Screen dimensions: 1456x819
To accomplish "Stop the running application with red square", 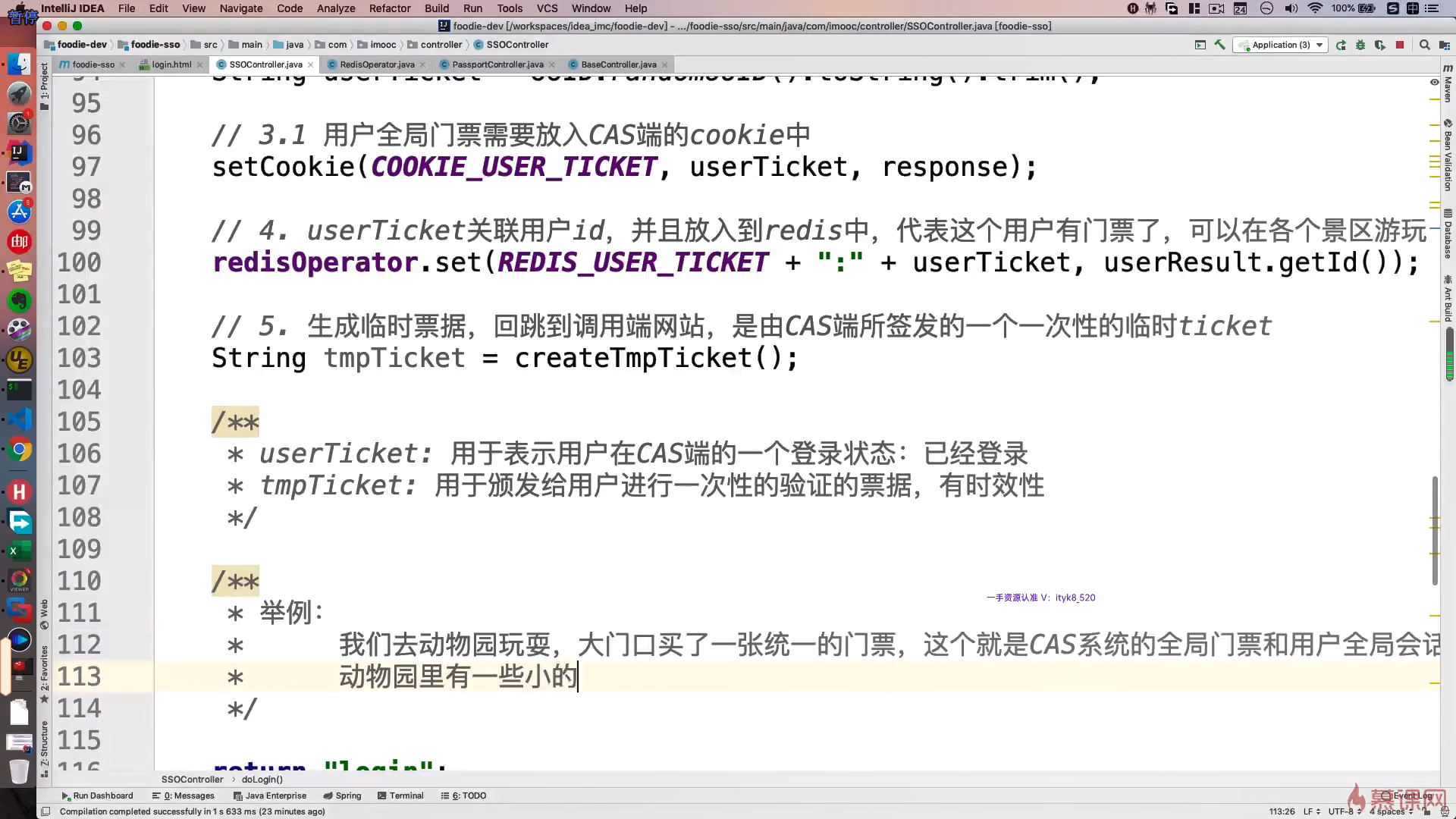I will click(x=1400, y=45).
